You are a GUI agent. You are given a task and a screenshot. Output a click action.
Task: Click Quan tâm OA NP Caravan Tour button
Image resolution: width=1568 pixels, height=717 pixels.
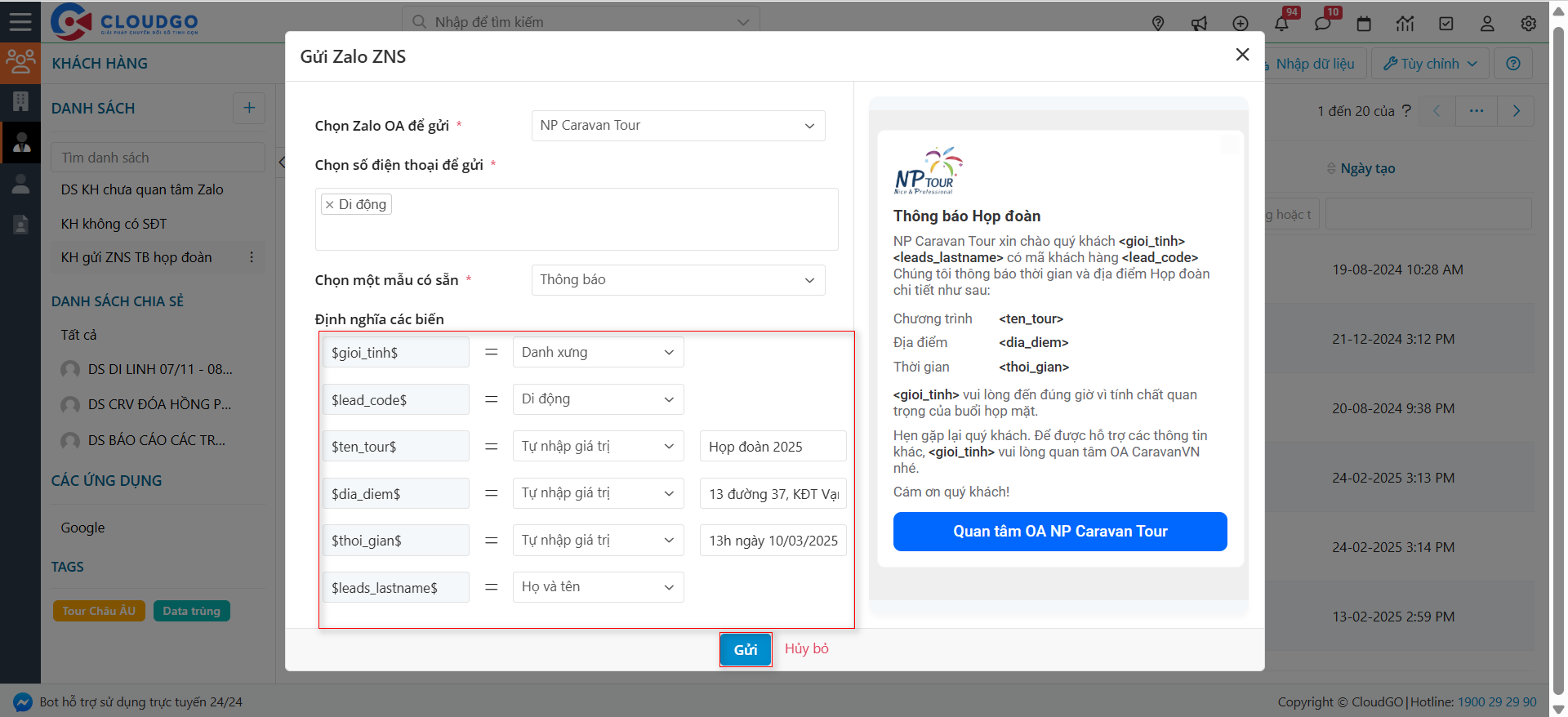(1060, 532)
